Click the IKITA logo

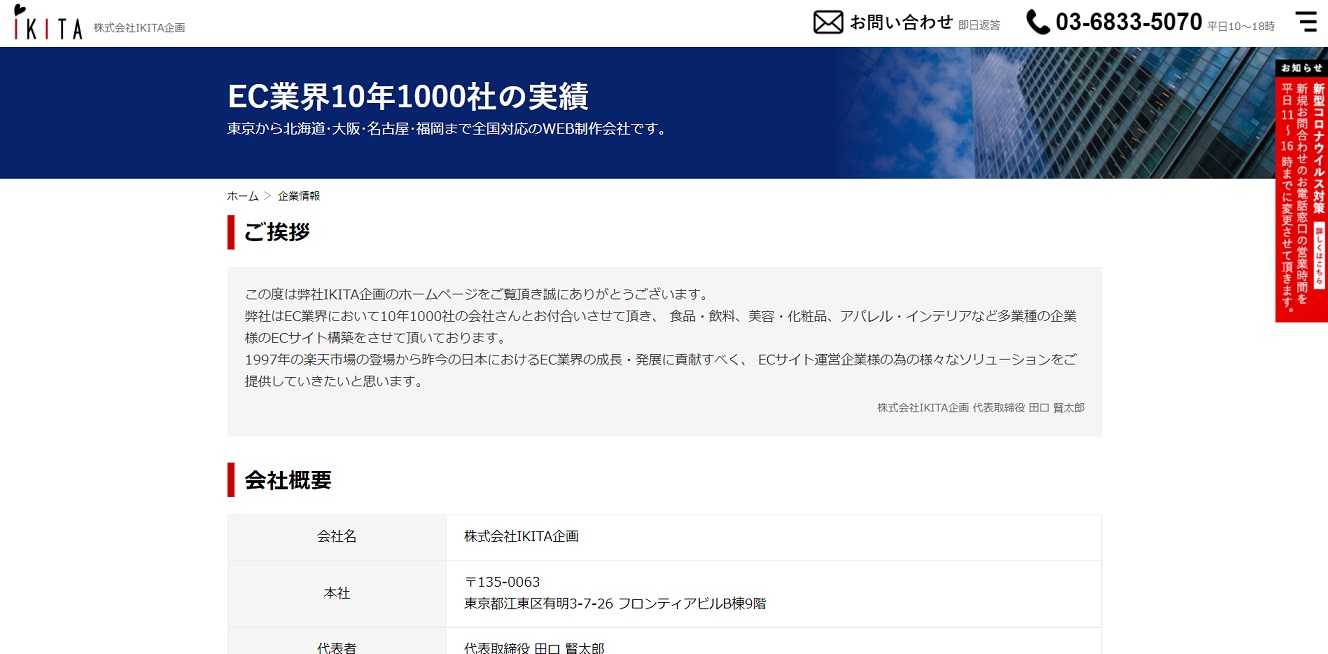[48, 24]
